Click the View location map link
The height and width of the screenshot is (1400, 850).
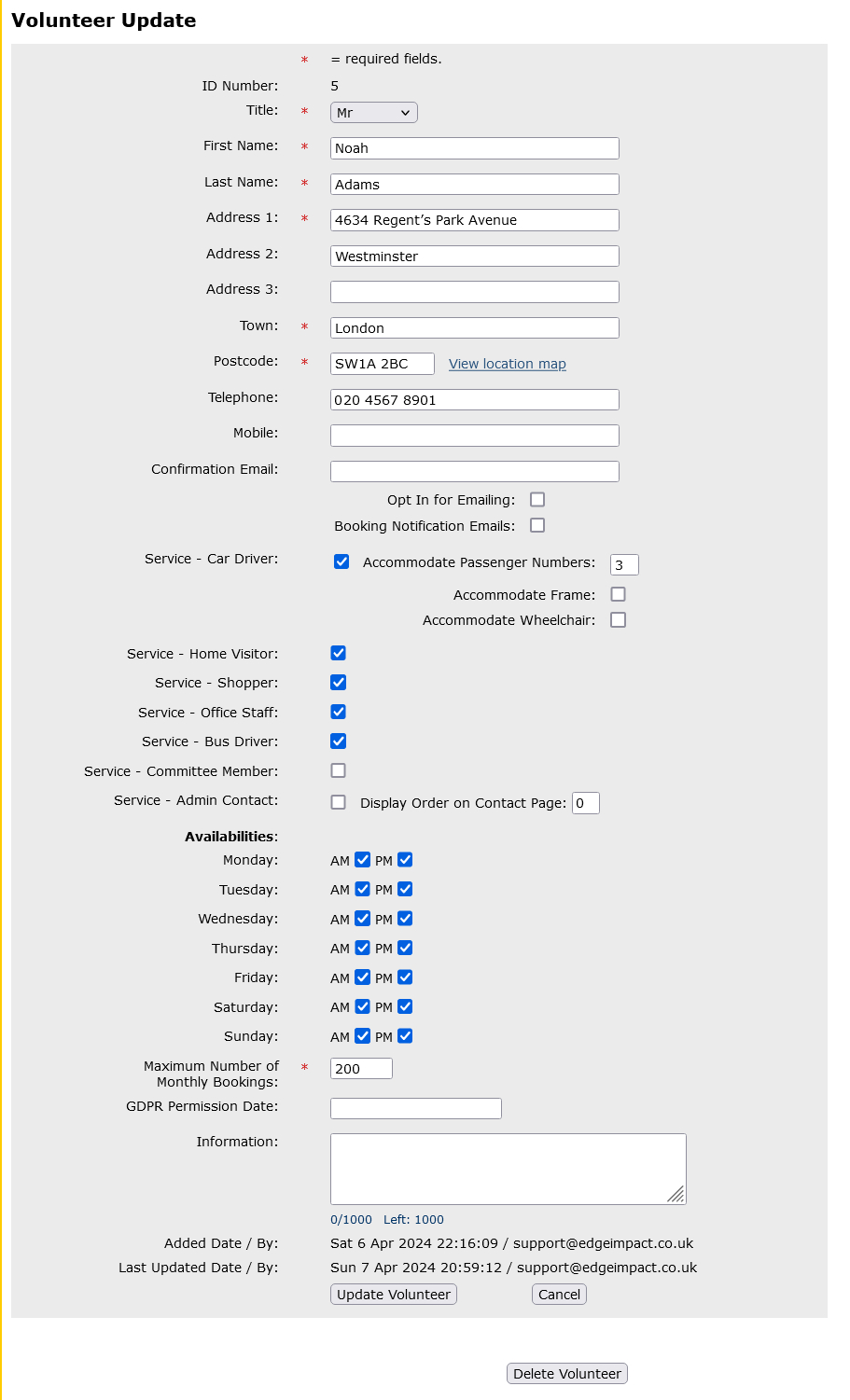pyautogui.click(x=507, y=364)
